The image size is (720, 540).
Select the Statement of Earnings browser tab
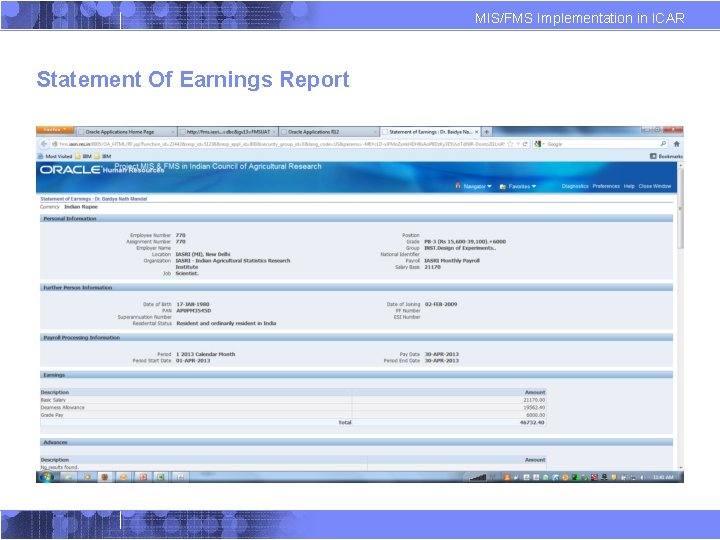point(430,132)
